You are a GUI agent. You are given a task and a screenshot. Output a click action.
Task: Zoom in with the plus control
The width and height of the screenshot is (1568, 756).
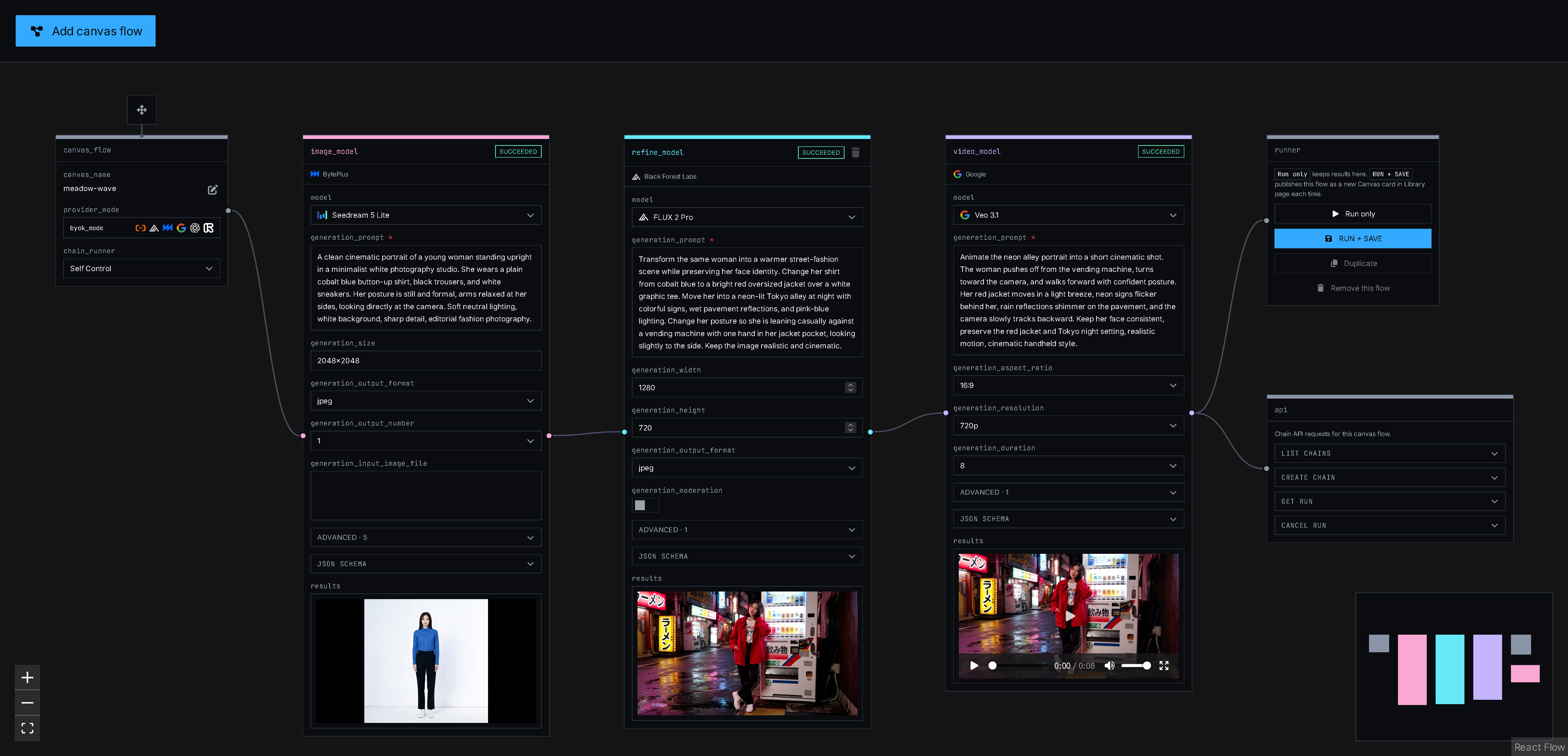coord(27,677)
